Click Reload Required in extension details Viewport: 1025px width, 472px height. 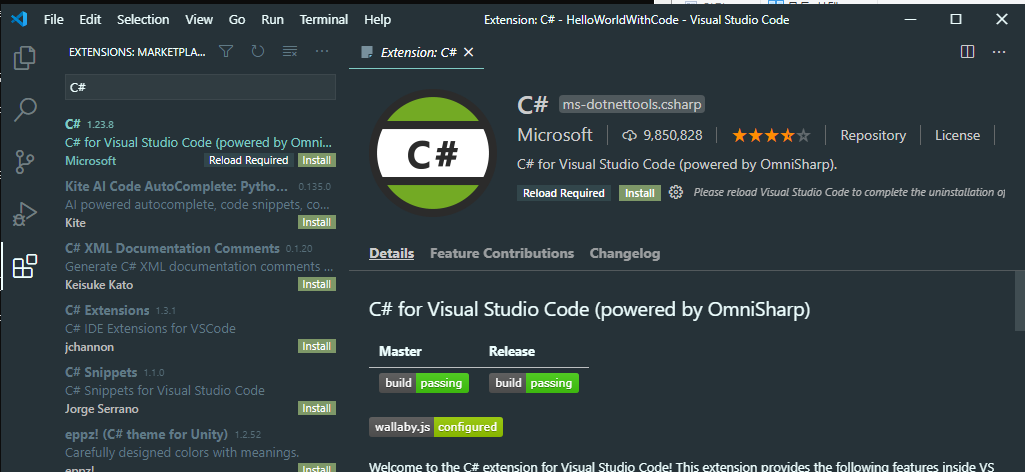(x=564, y=193)
